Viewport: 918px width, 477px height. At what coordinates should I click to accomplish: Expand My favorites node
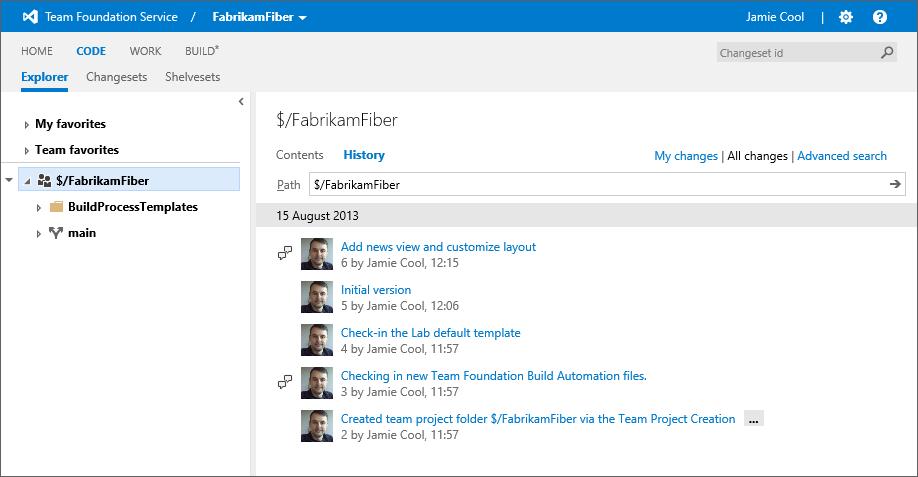click(x=26, y=125)
